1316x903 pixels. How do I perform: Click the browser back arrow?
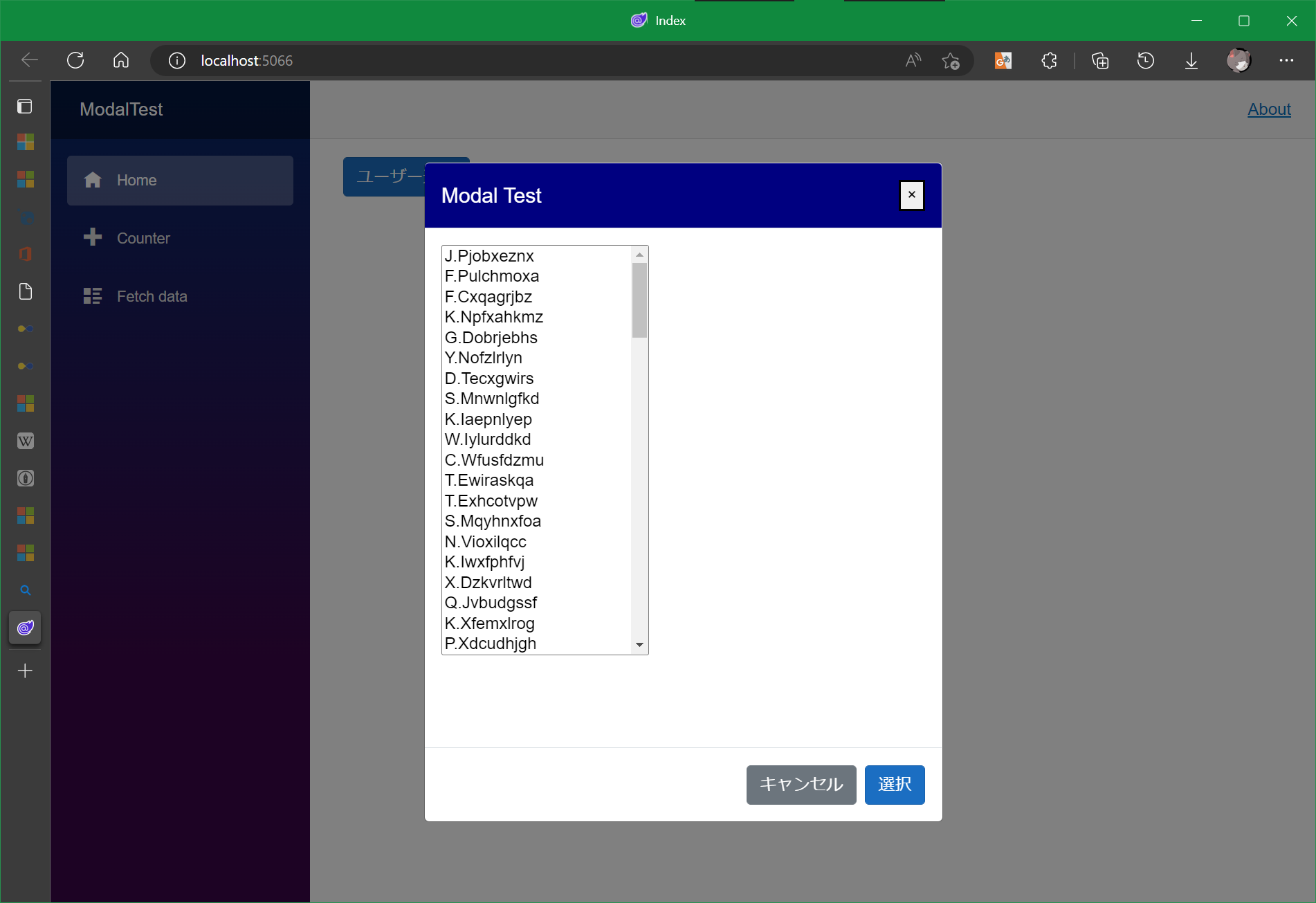coord(30,60)
